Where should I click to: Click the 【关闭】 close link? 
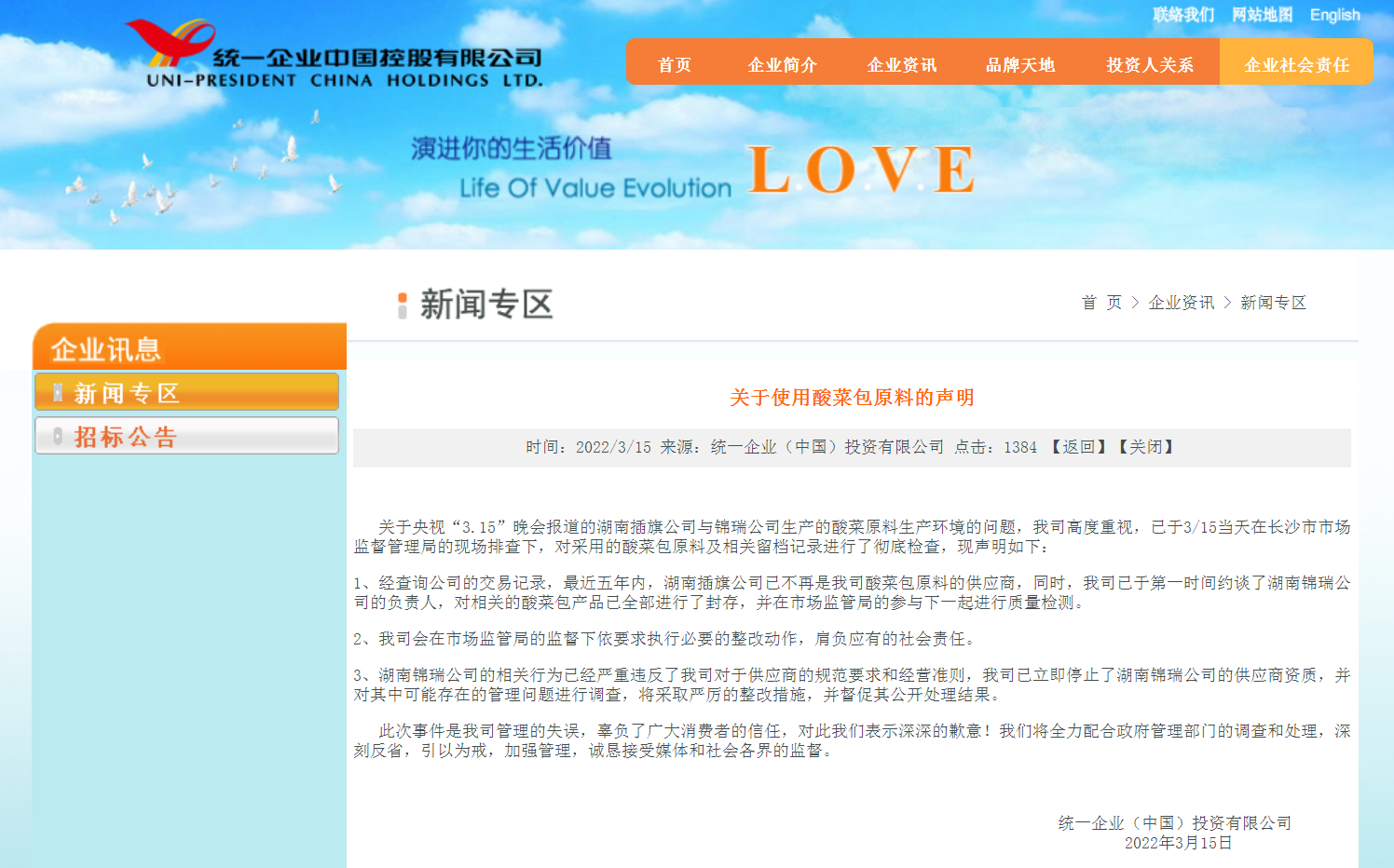[1146, 447]
